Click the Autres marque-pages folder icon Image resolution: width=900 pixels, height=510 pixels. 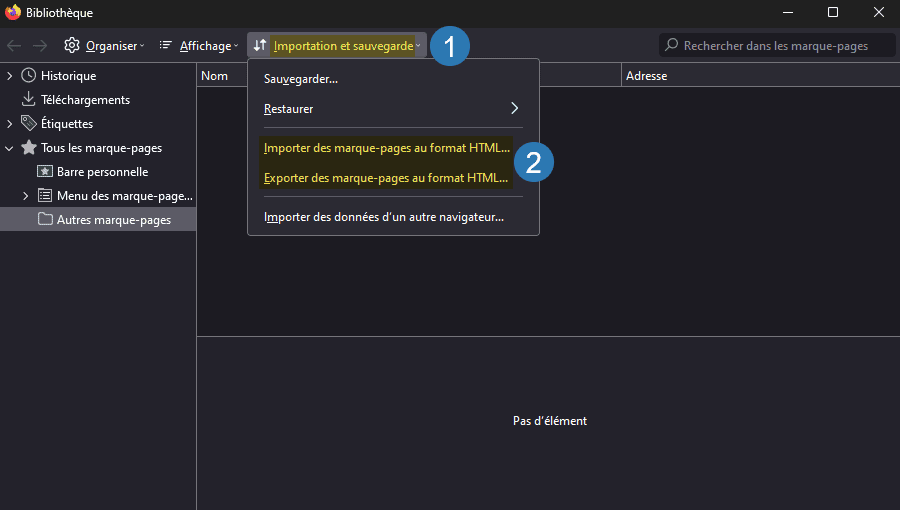[x=45, y=219]
